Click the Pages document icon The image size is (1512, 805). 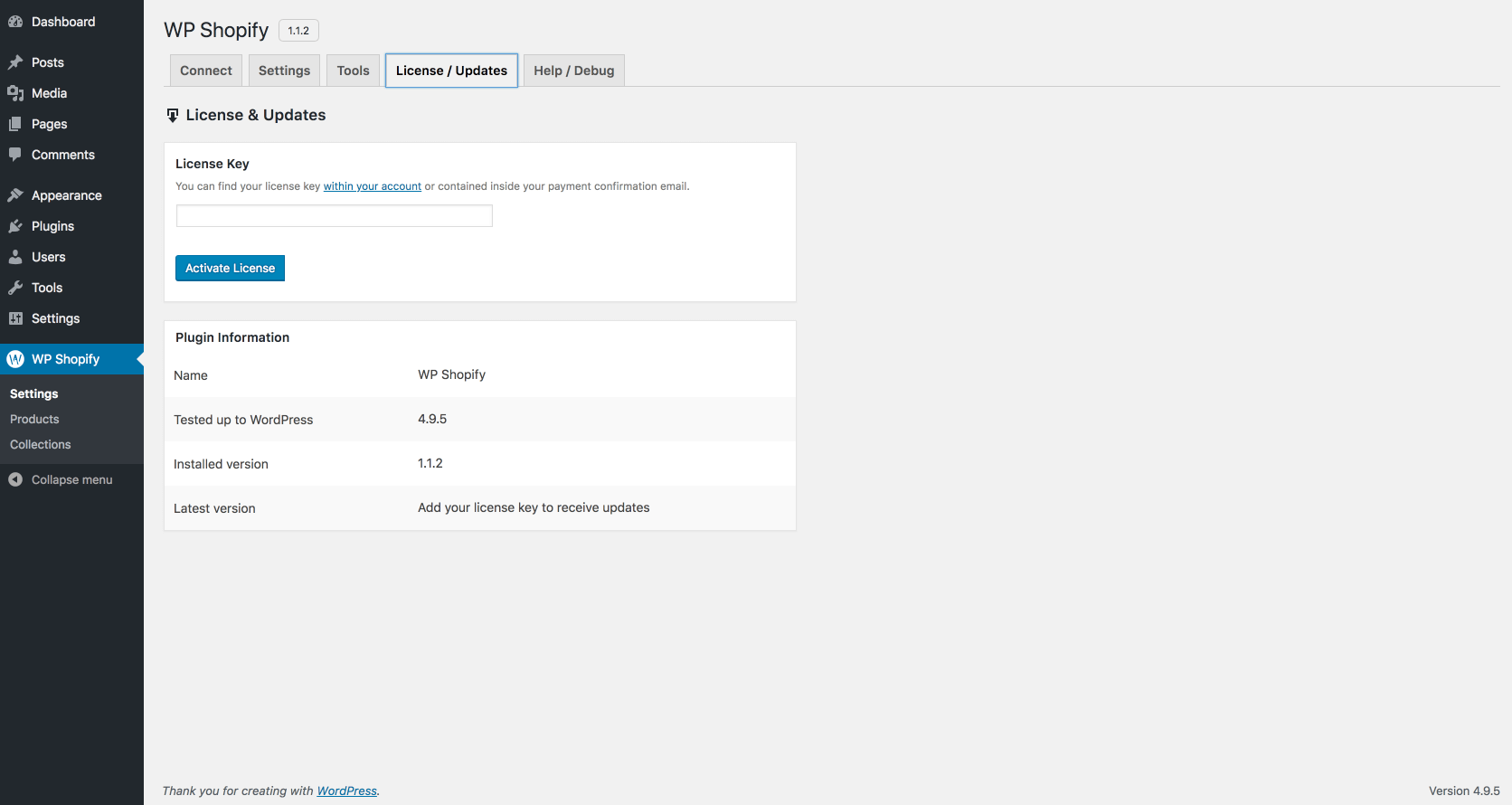15,124
